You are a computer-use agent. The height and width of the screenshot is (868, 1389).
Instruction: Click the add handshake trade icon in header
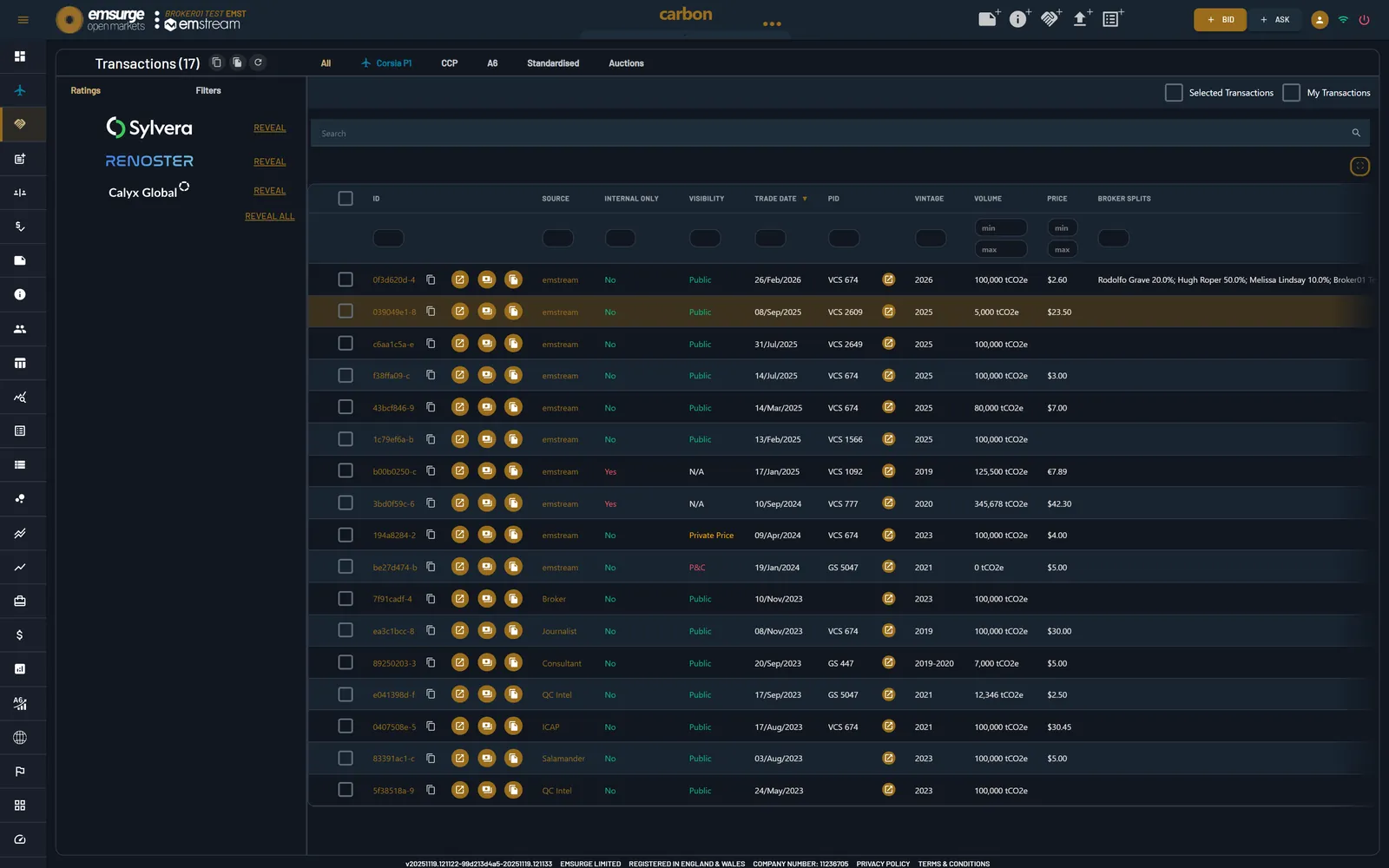(1050, 19)
